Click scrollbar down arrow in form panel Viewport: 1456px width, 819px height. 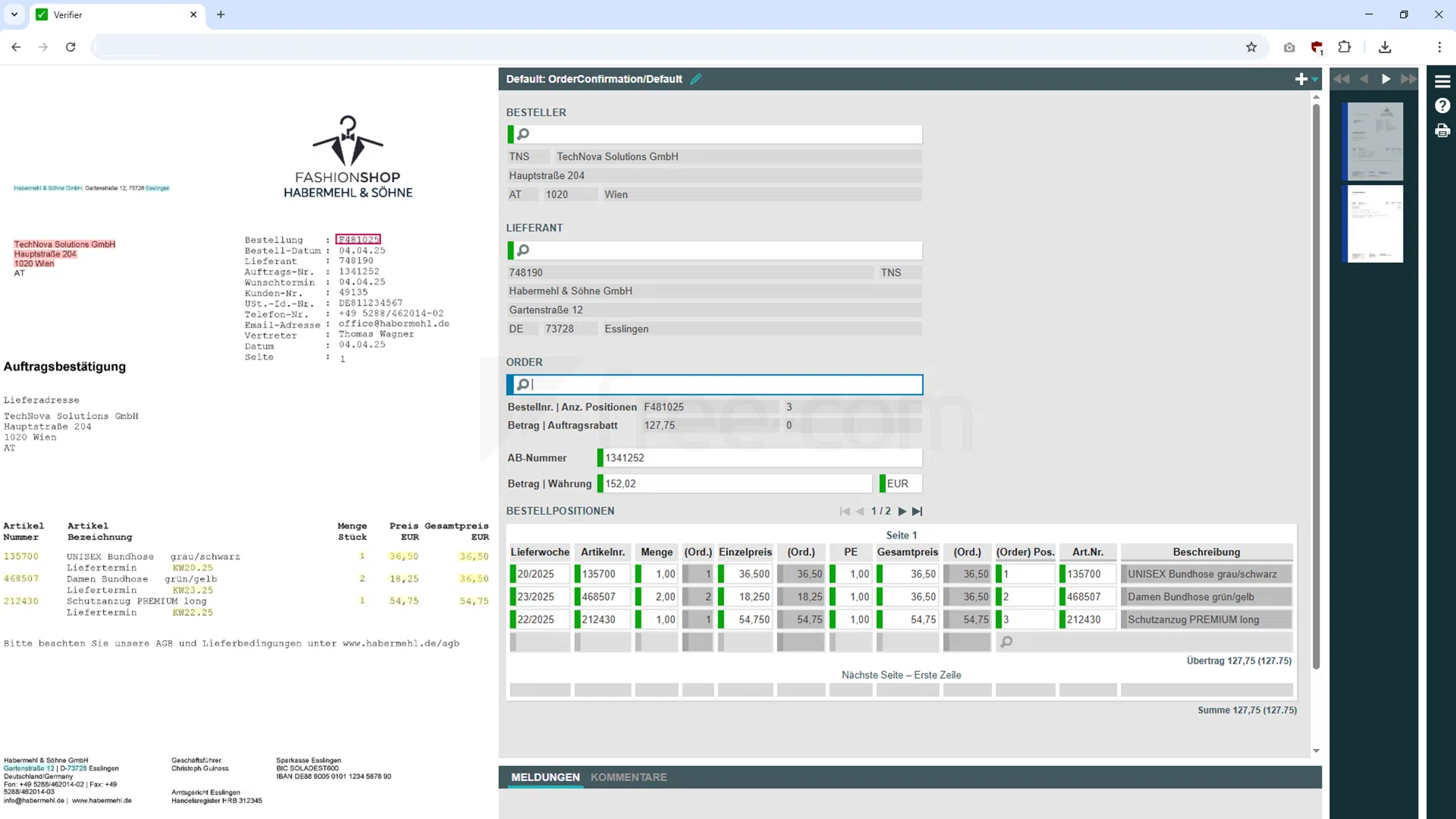click(x=1316, y=751)
